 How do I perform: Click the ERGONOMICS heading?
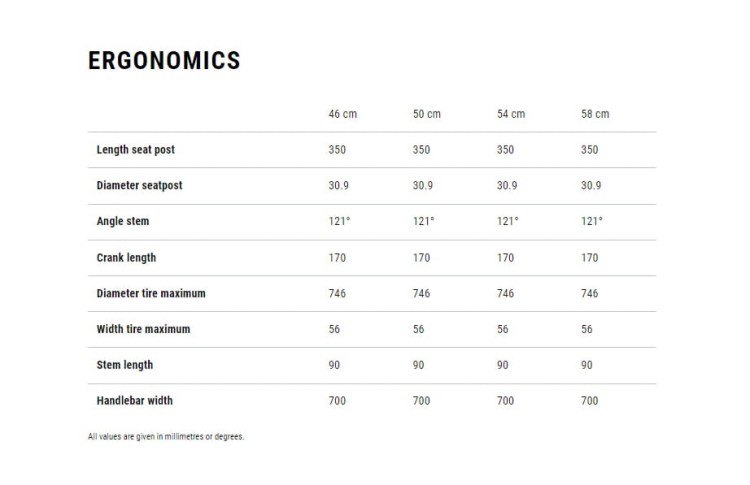164,61
